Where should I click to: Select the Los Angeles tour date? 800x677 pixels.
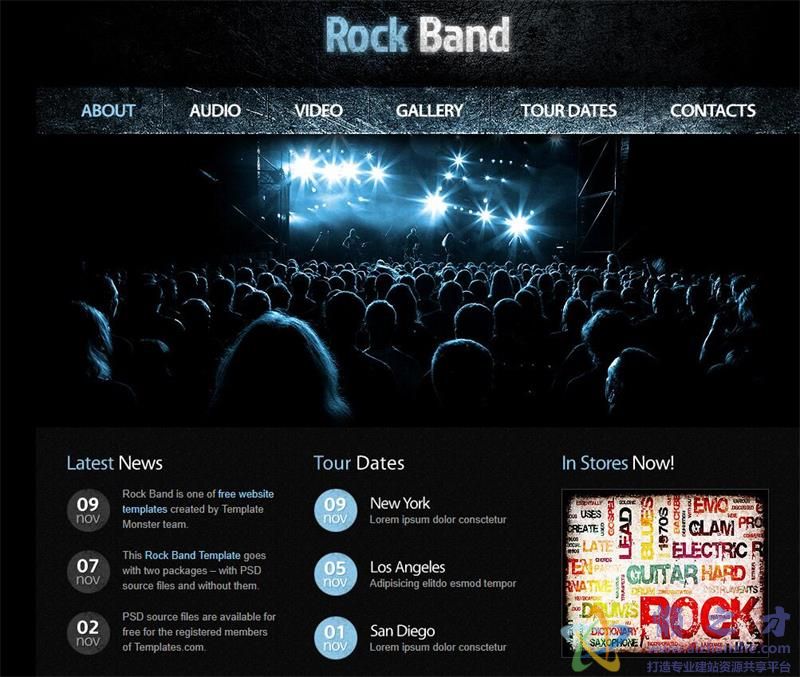point(408,567)
